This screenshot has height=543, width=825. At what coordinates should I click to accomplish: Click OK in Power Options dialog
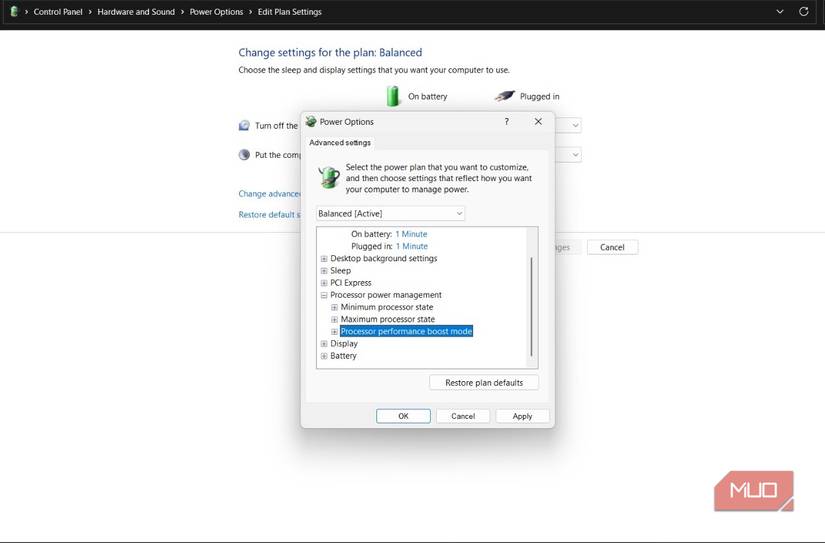[403, 416]
